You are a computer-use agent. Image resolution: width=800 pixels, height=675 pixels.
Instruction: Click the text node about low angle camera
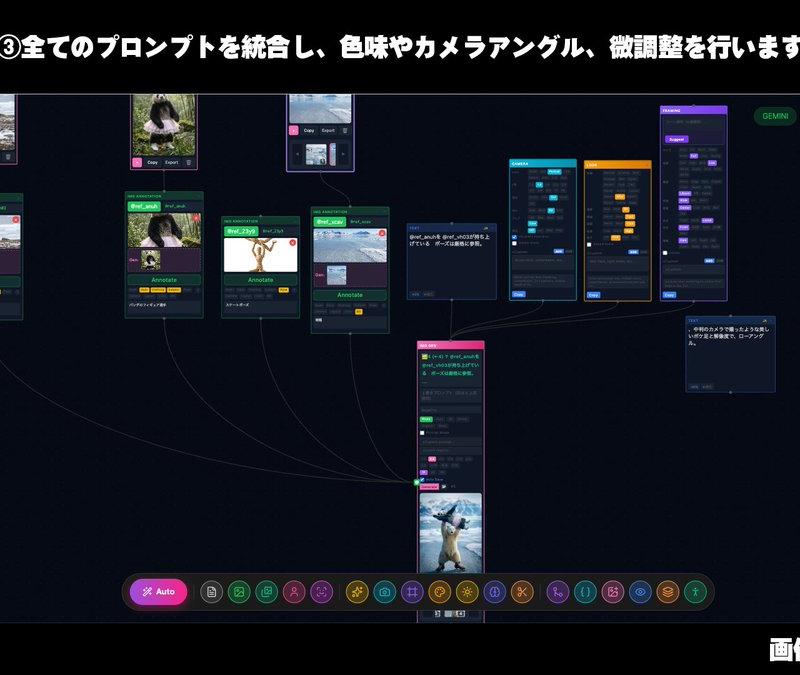click(x=731, y=355)
